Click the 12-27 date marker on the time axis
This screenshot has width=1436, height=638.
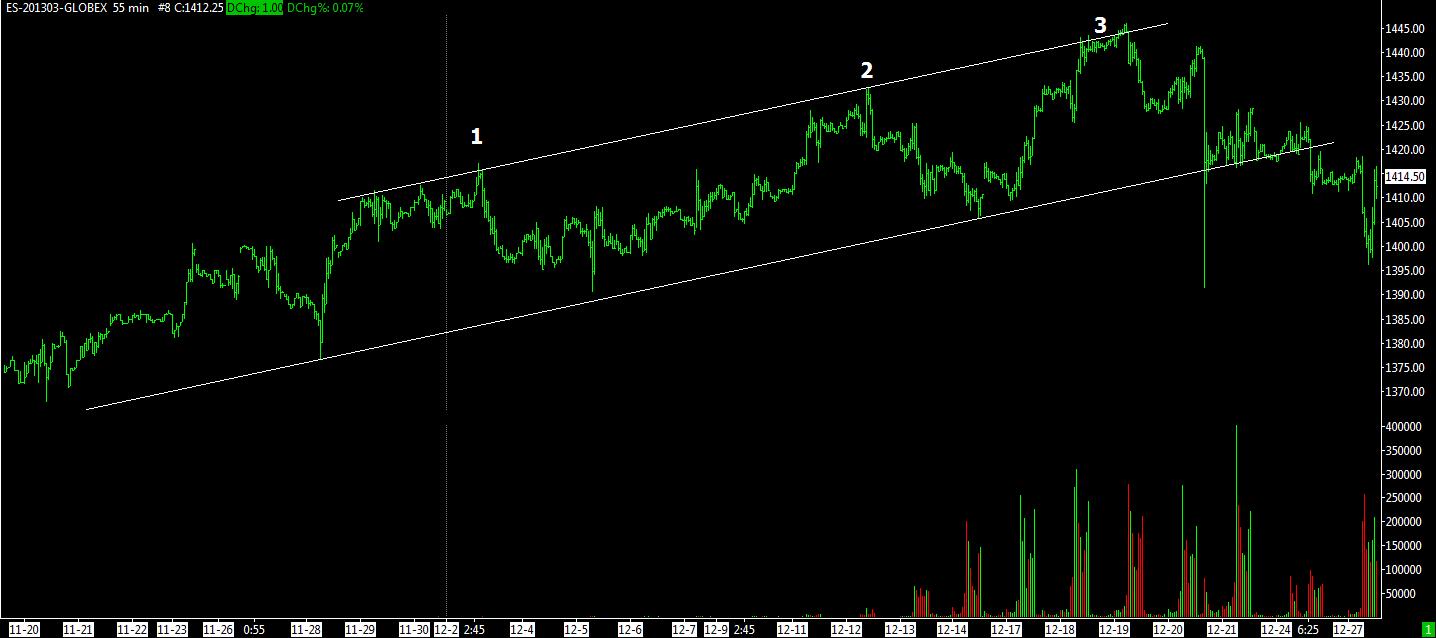click(1349, 629)
